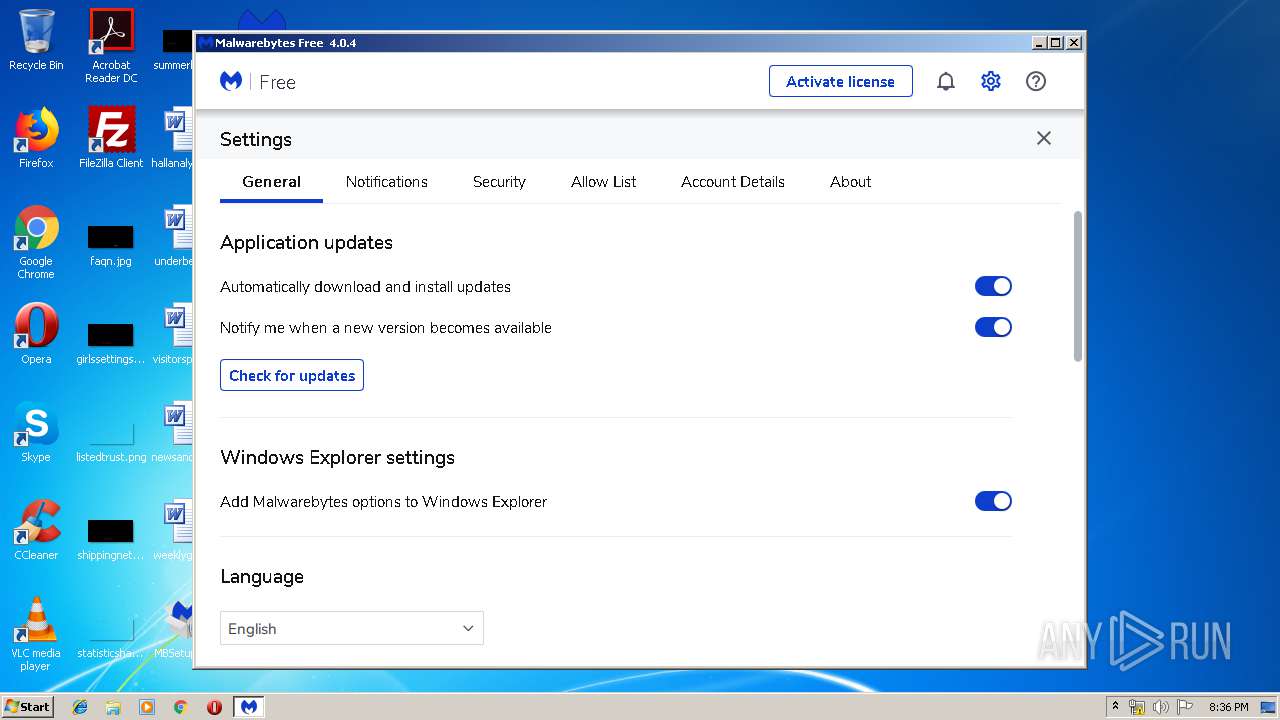Launch Acrobat Reader DC from the desktop

coord(111,45)
